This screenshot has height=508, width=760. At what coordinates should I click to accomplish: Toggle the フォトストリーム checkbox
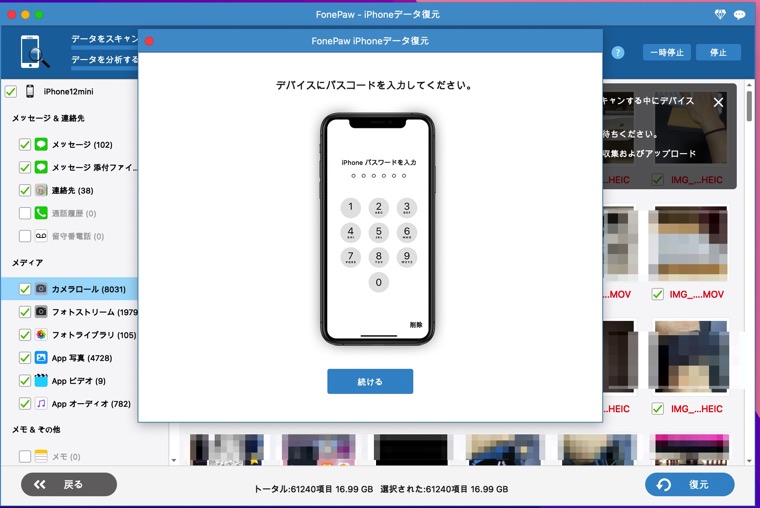pos(25,312)
